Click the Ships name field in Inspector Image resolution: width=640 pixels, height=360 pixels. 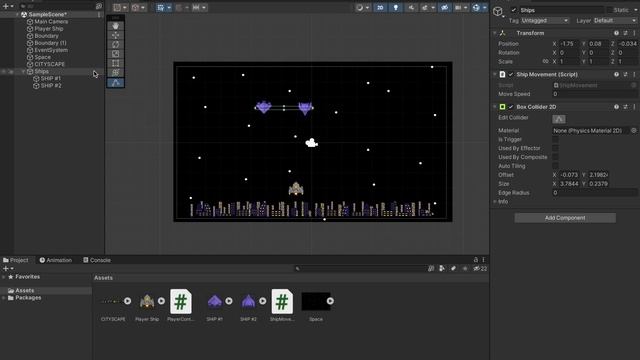coord(561,10)
